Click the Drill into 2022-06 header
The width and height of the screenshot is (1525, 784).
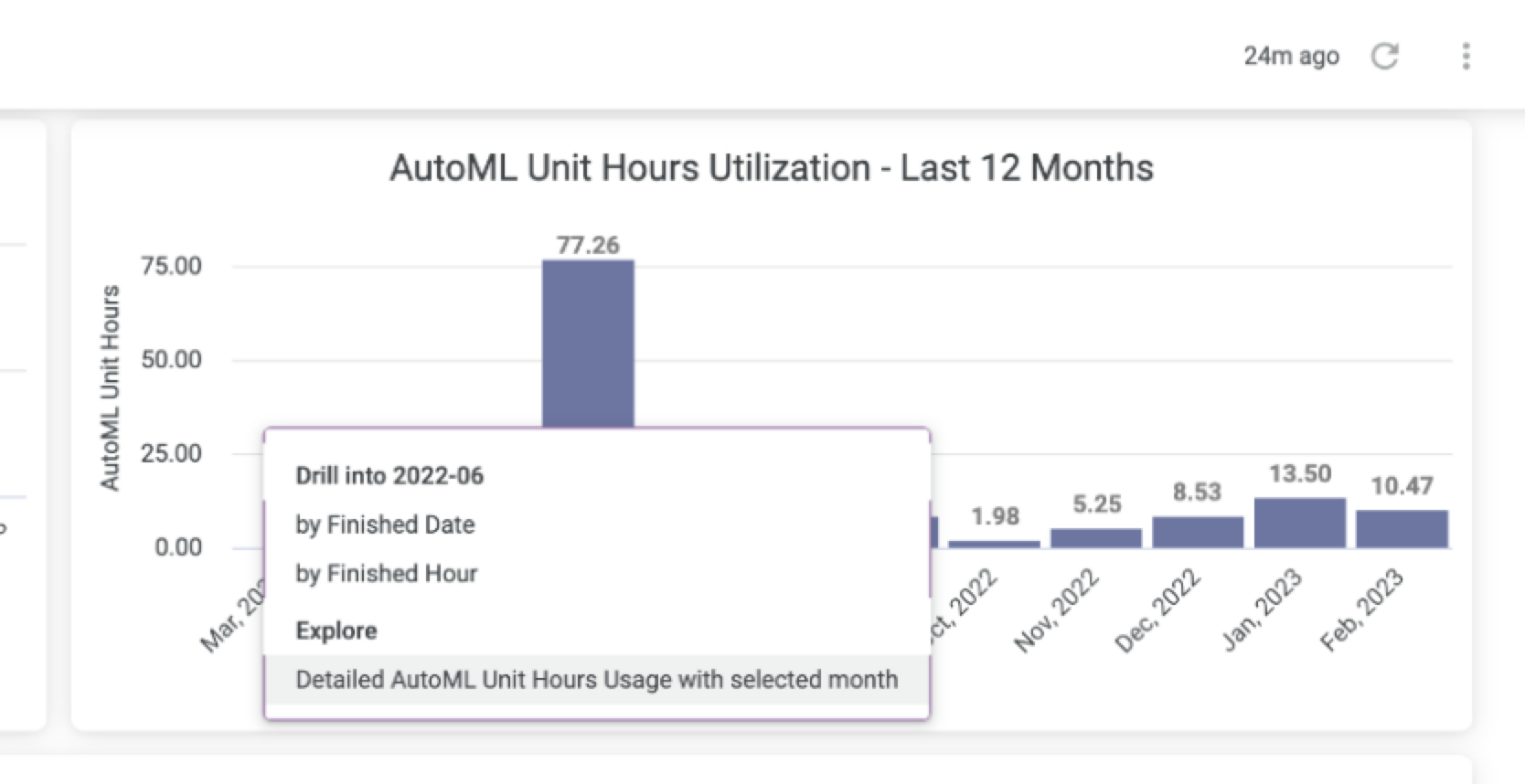point(389,476)
